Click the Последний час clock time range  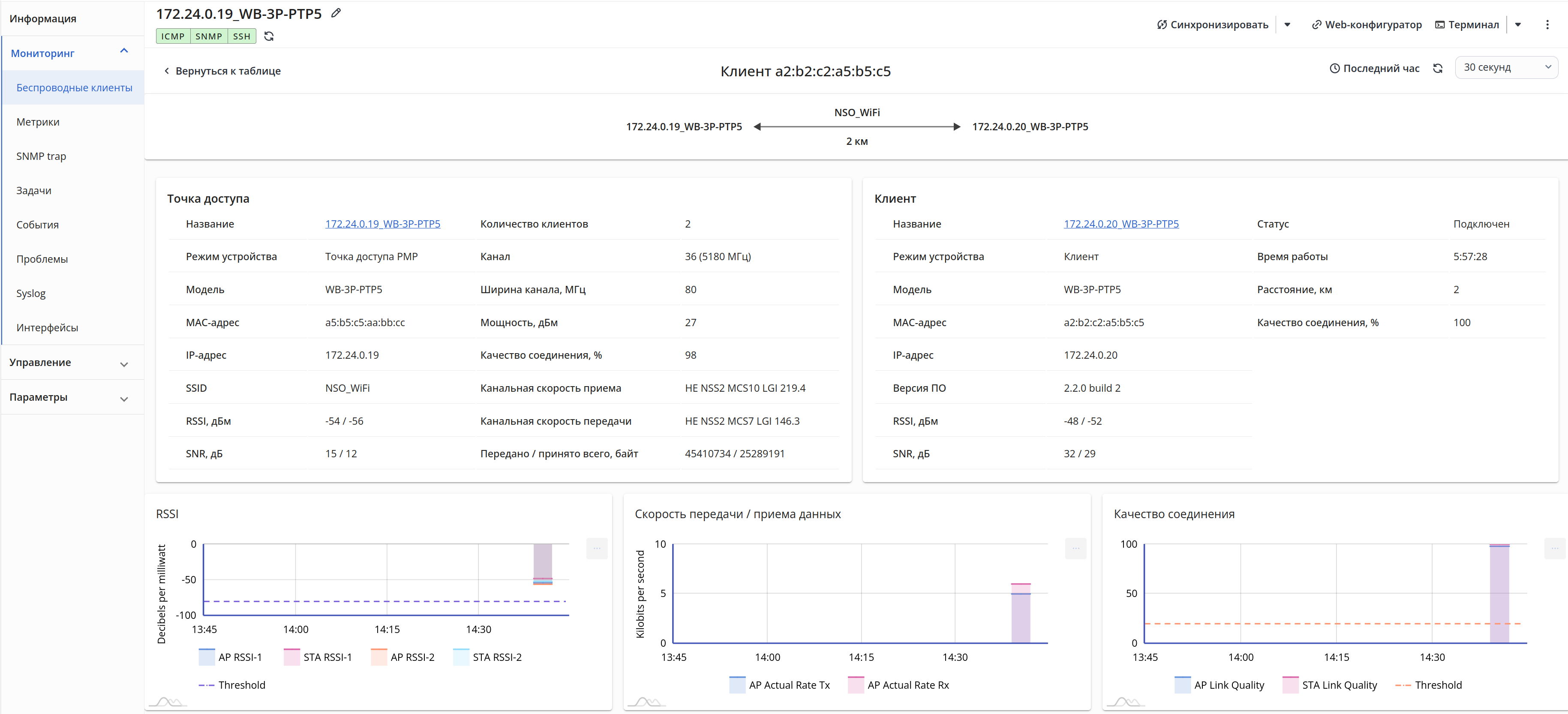point(1374,68)
